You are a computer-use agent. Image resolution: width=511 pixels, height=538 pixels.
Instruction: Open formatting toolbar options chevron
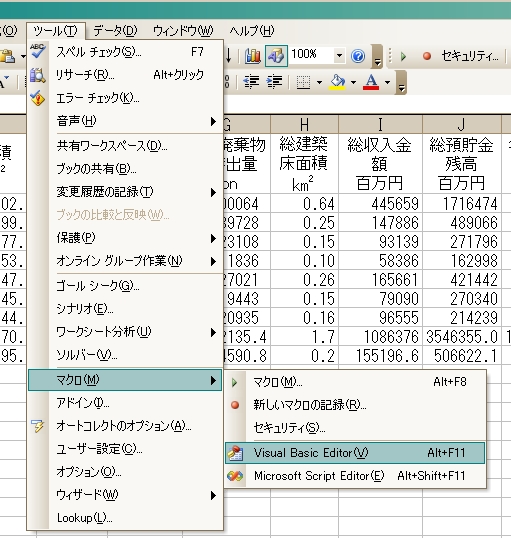401,82
